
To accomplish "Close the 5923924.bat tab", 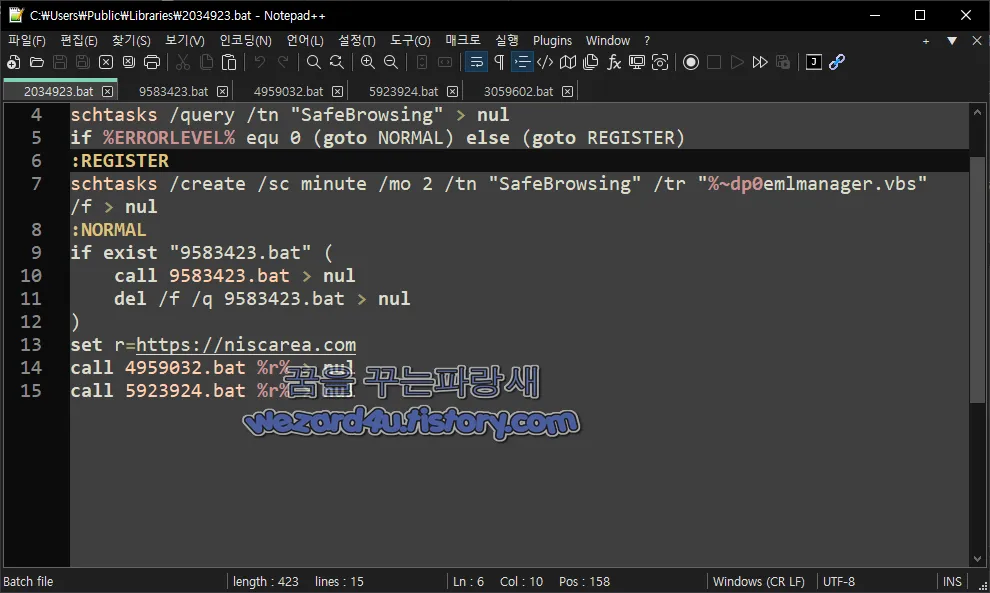I will coord(453,92).
